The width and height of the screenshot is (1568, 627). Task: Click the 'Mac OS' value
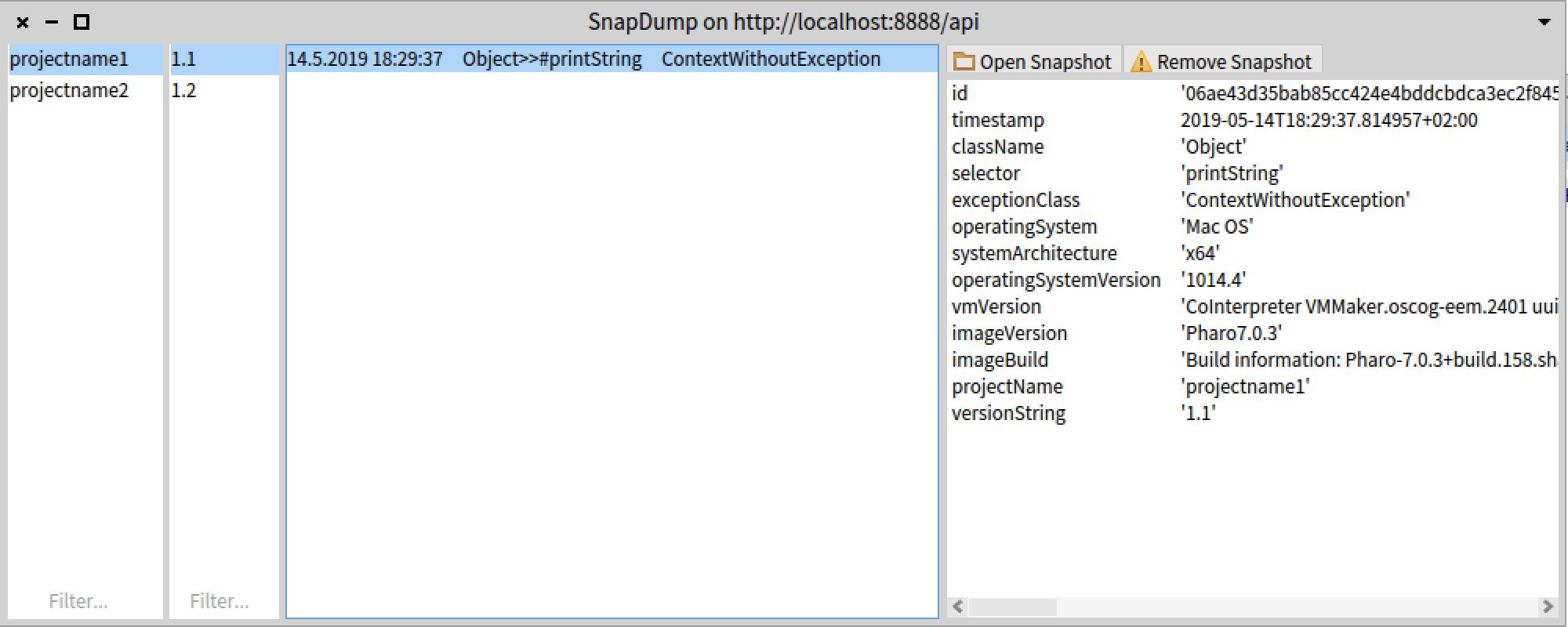(x=1217, y=227)
